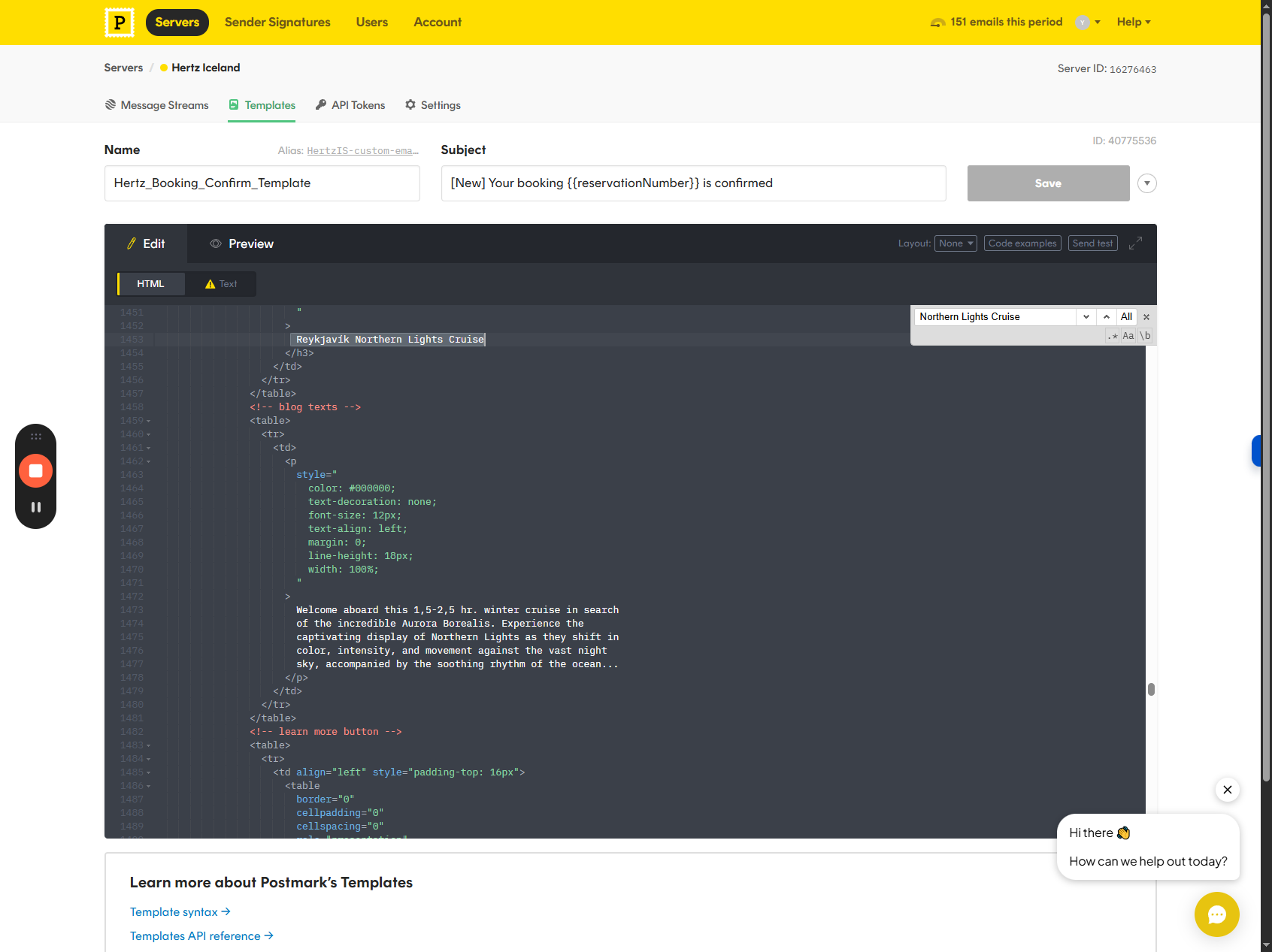The width and height of the screenshot is (1272, 952).
Task: Open the chat bubble widget
Action: [1216, 914]
